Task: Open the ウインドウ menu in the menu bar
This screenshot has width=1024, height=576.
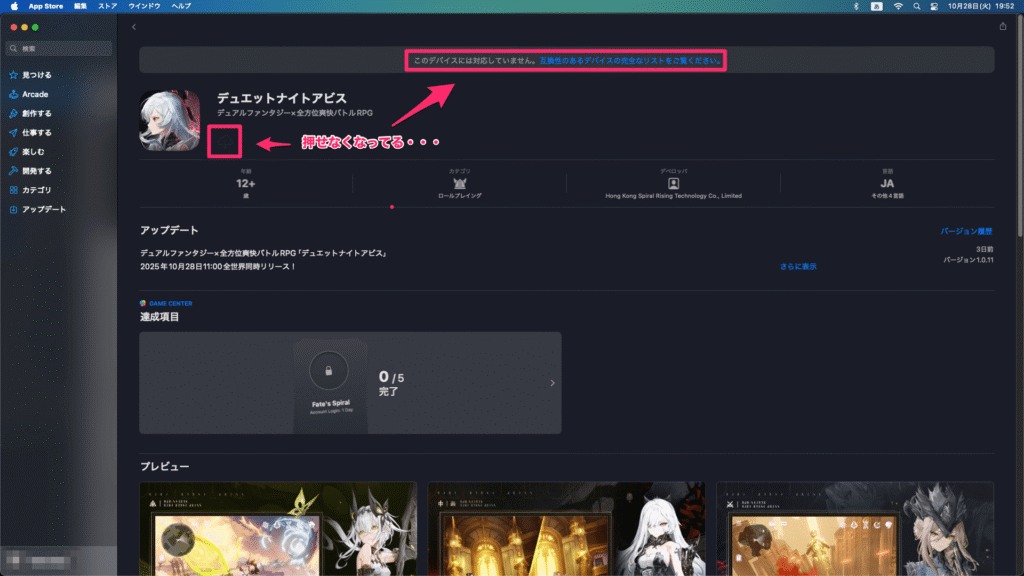Action: pyautogui.click(x=144, y=6)
